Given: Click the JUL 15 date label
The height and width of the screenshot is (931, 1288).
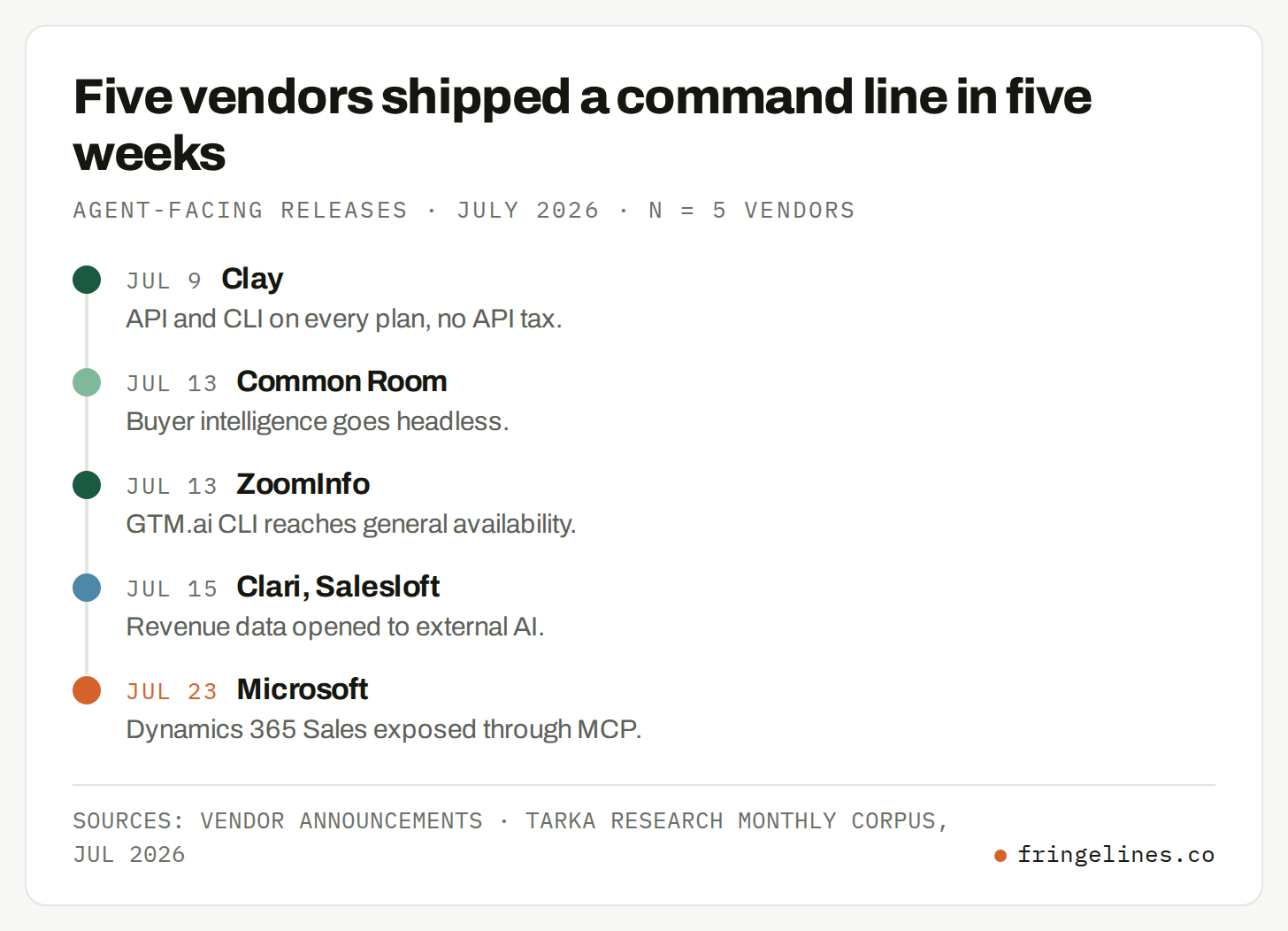Looking at the screenshot, I should [172, 589].
